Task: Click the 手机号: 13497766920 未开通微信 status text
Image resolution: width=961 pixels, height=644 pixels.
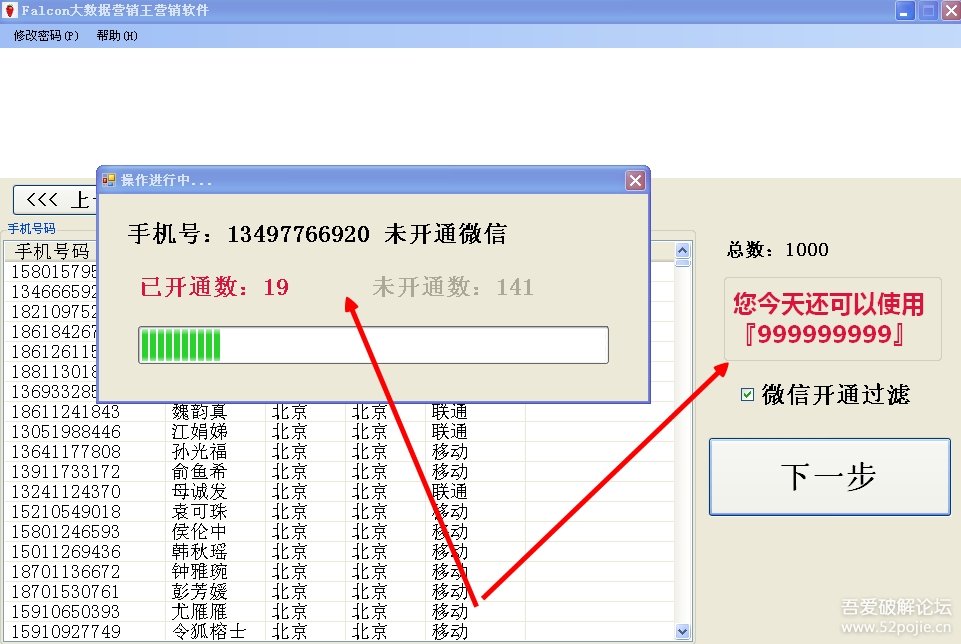Action: (x=317, y=233)
